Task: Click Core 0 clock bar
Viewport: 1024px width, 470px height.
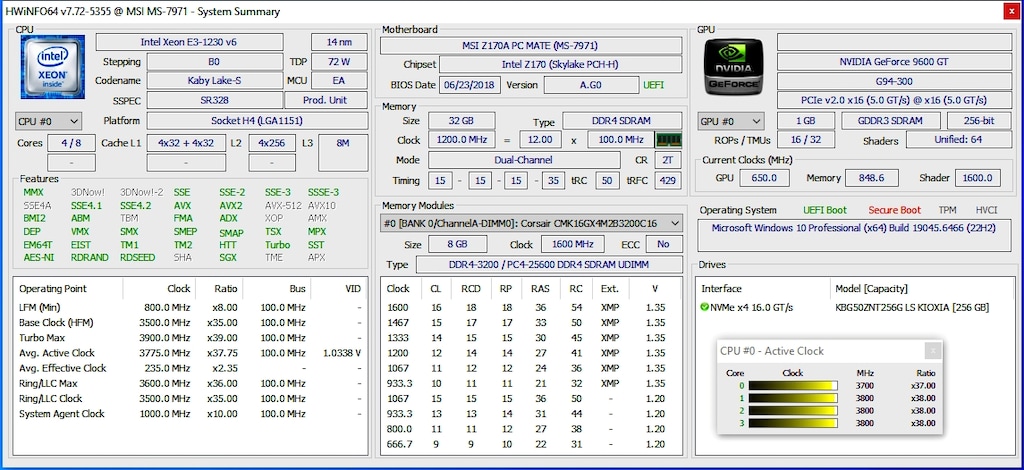Action: click(793, 386)
